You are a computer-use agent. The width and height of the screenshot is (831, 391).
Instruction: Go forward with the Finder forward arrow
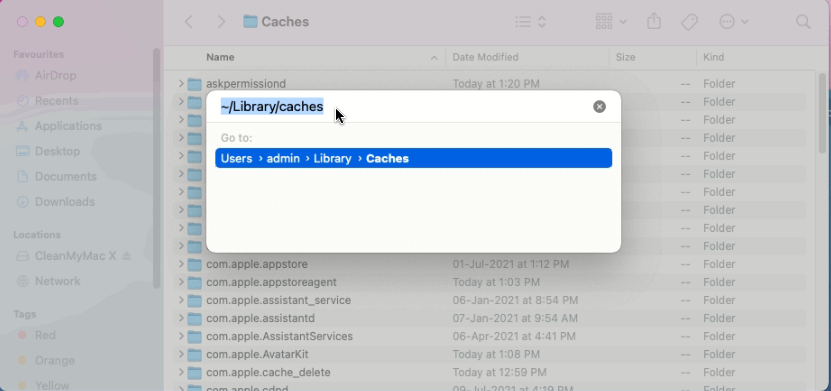221,22
